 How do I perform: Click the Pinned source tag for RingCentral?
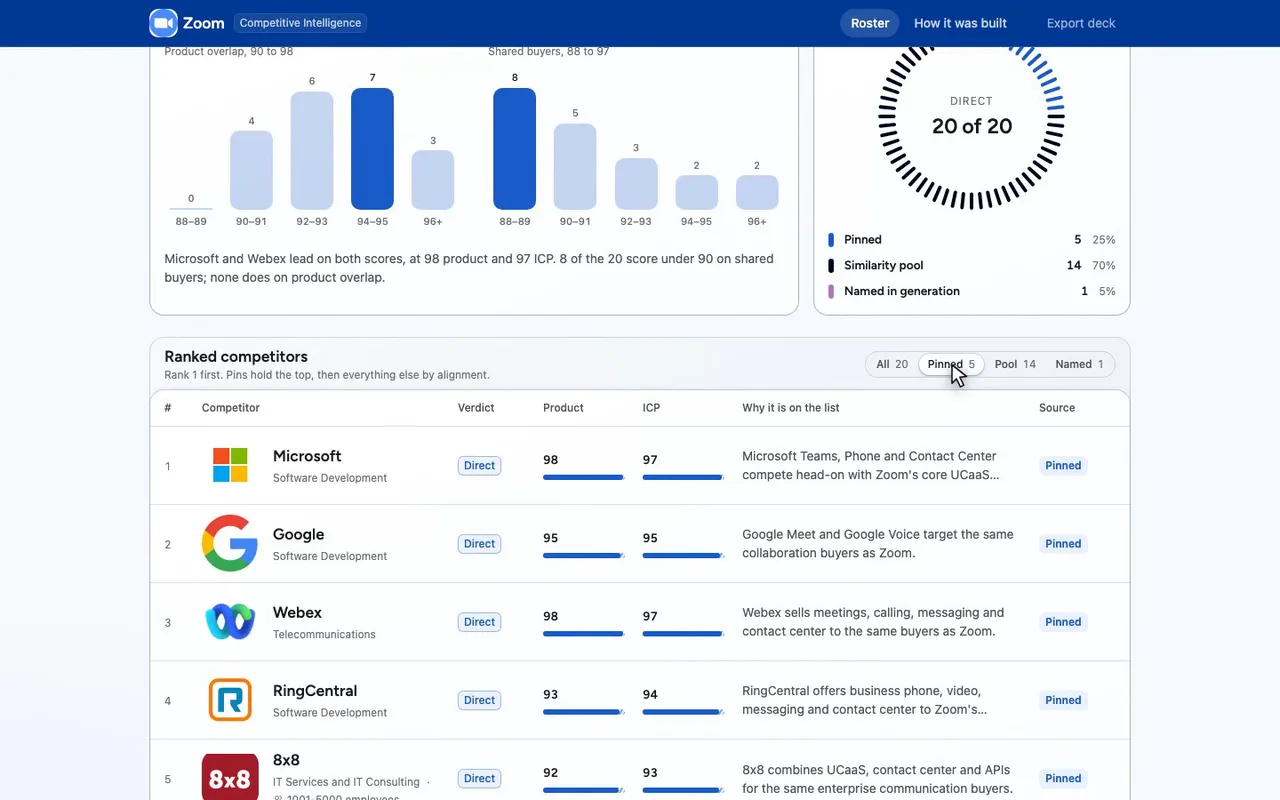pyautogui.click(x=1063, y=700)
